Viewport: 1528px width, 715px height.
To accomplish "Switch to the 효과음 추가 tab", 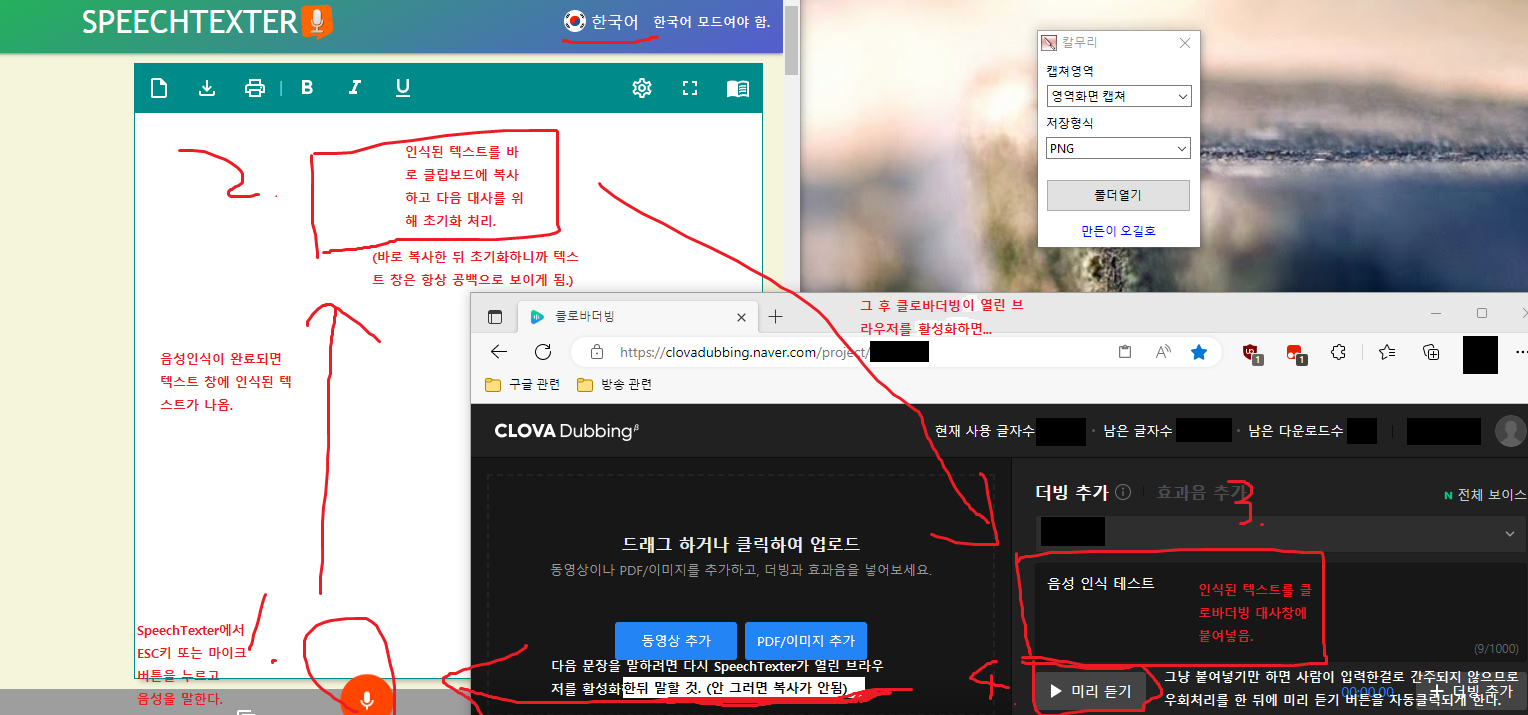I will point(1203,492).
